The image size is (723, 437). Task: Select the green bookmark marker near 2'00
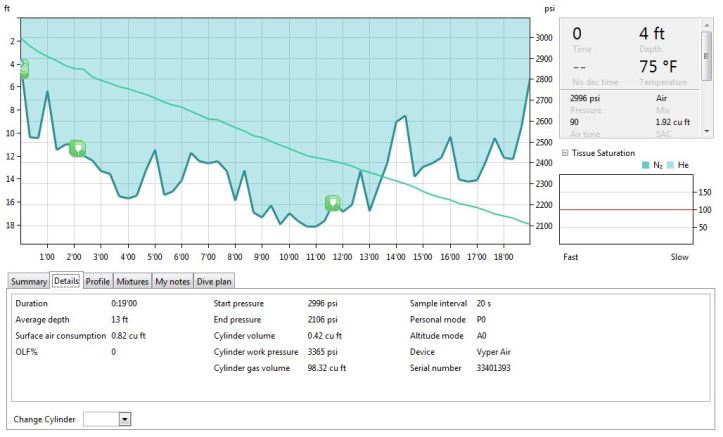coord(77,148)
